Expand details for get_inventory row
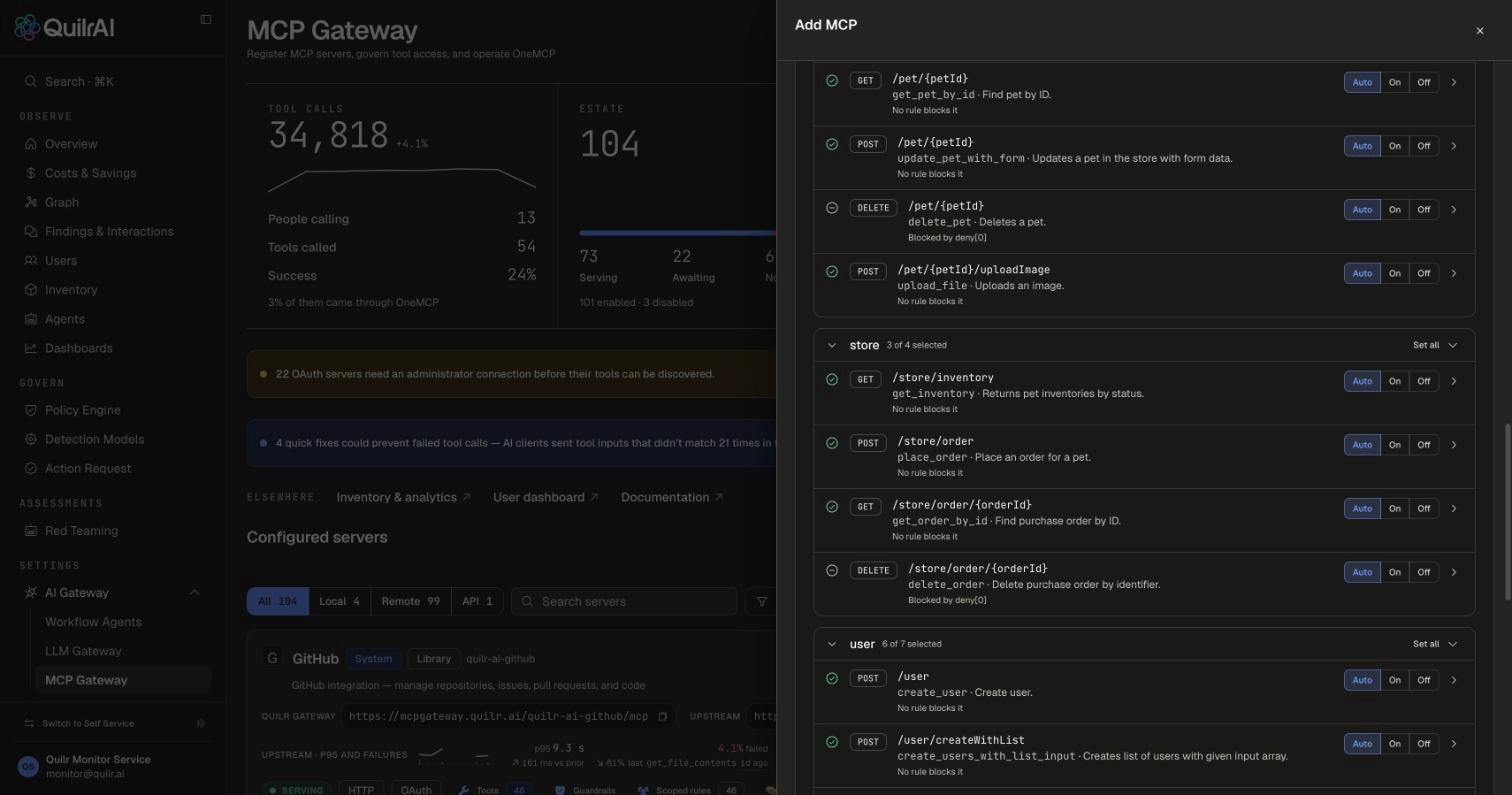This screenshot has height=795, width=1512. coord(1454,381)
